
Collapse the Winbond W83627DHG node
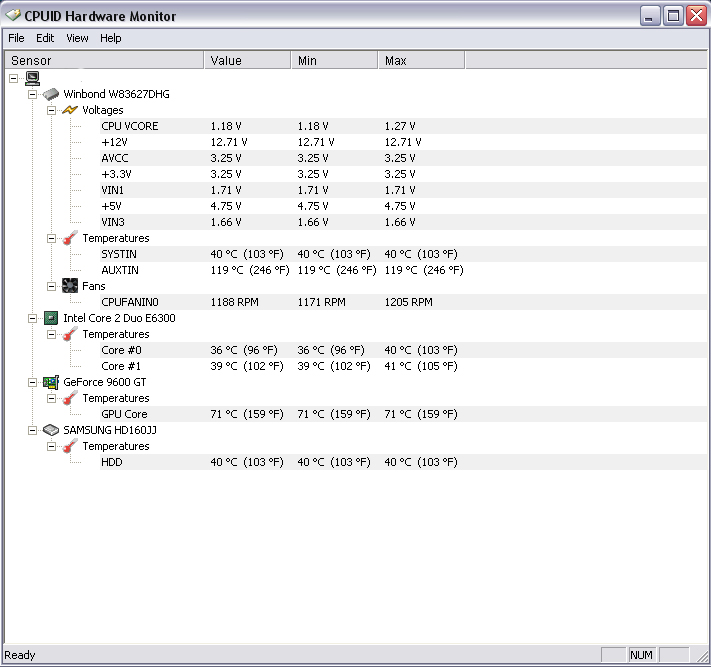pos(33,94)
